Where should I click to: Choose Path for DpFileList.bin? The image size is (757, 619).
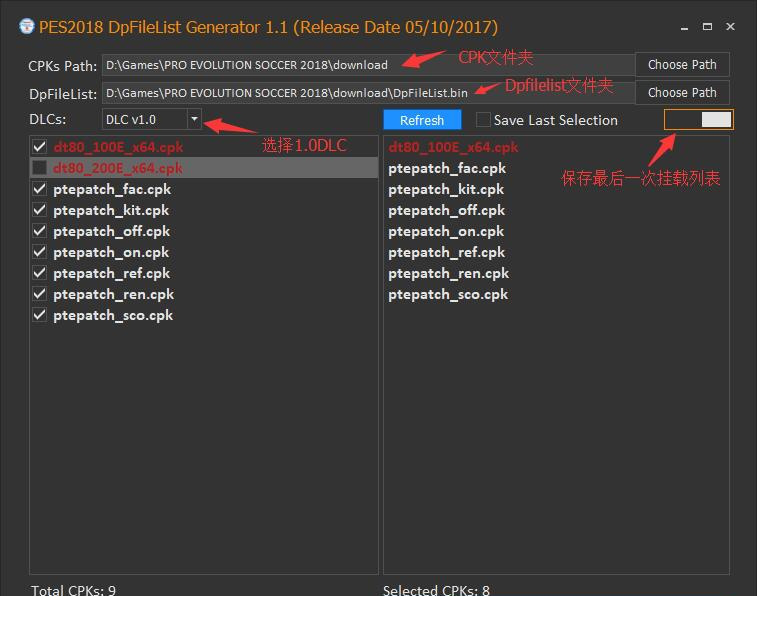tap(682, 92)
